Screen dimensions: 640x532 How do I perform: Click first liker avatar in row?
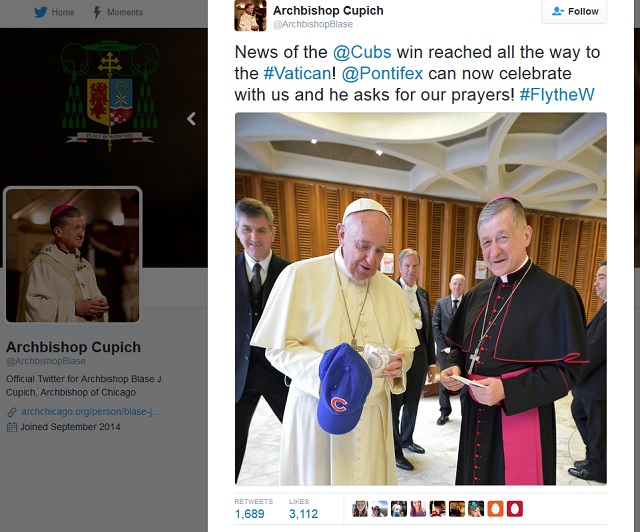(360, 509)
